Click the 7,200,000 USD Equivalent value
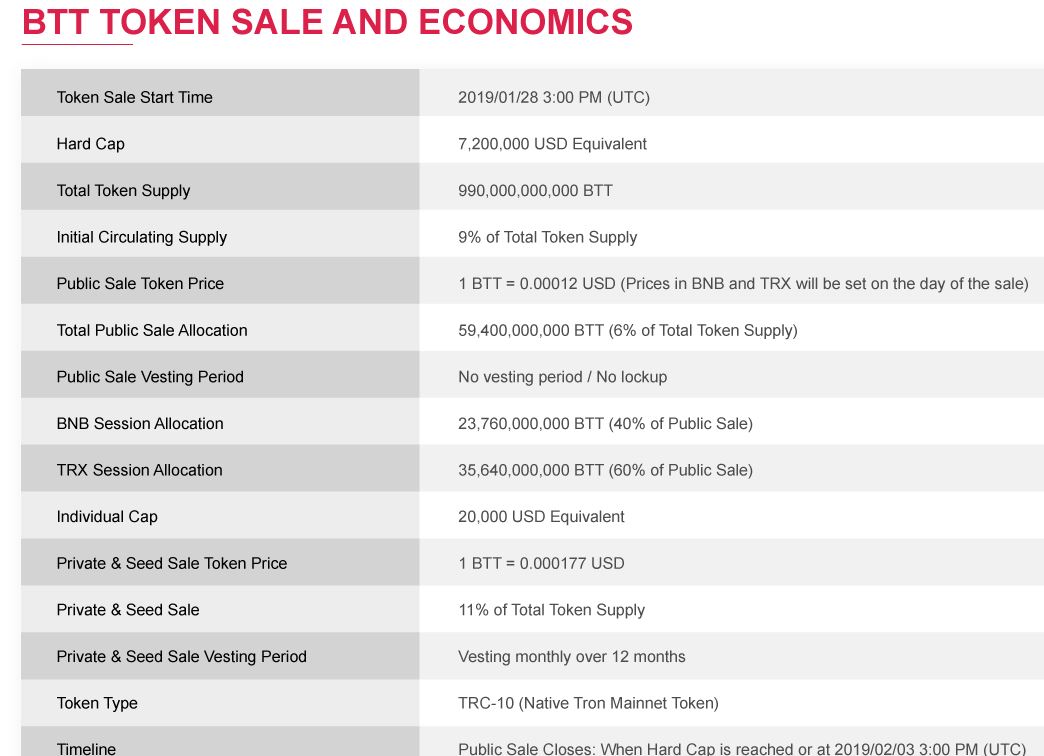1044x756 pixels. click(x=552, y=144)
